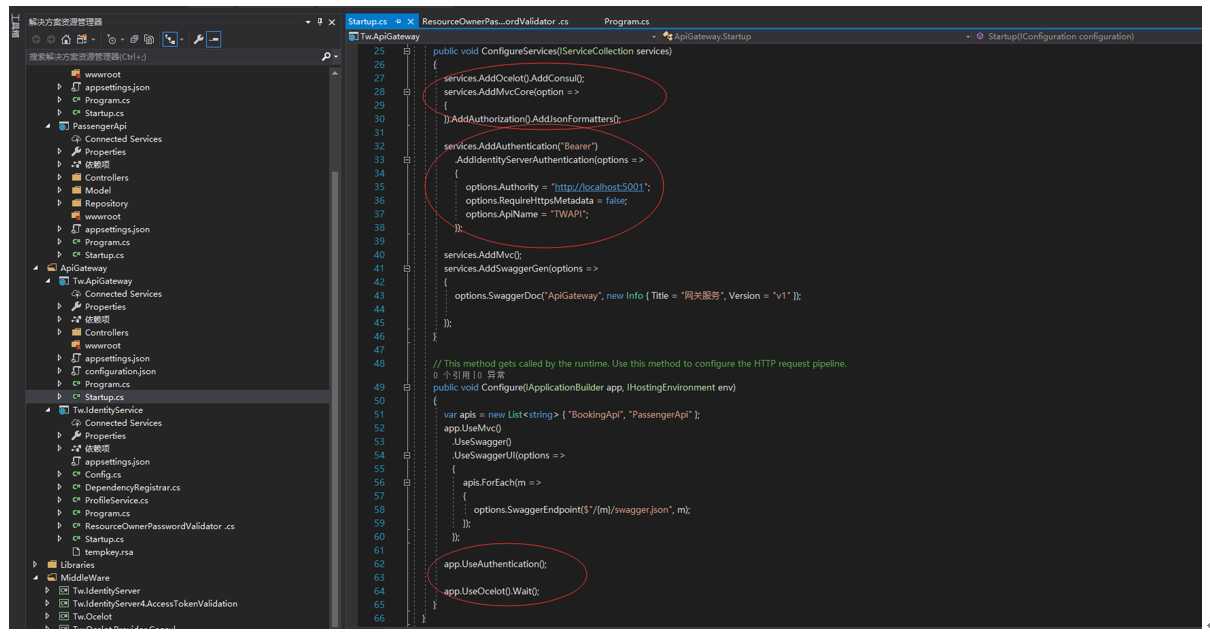This screenshot has height=635, width=1210.
Task: Collapse AddSwaggerGen fold at line 41
Action: point(407,269)
